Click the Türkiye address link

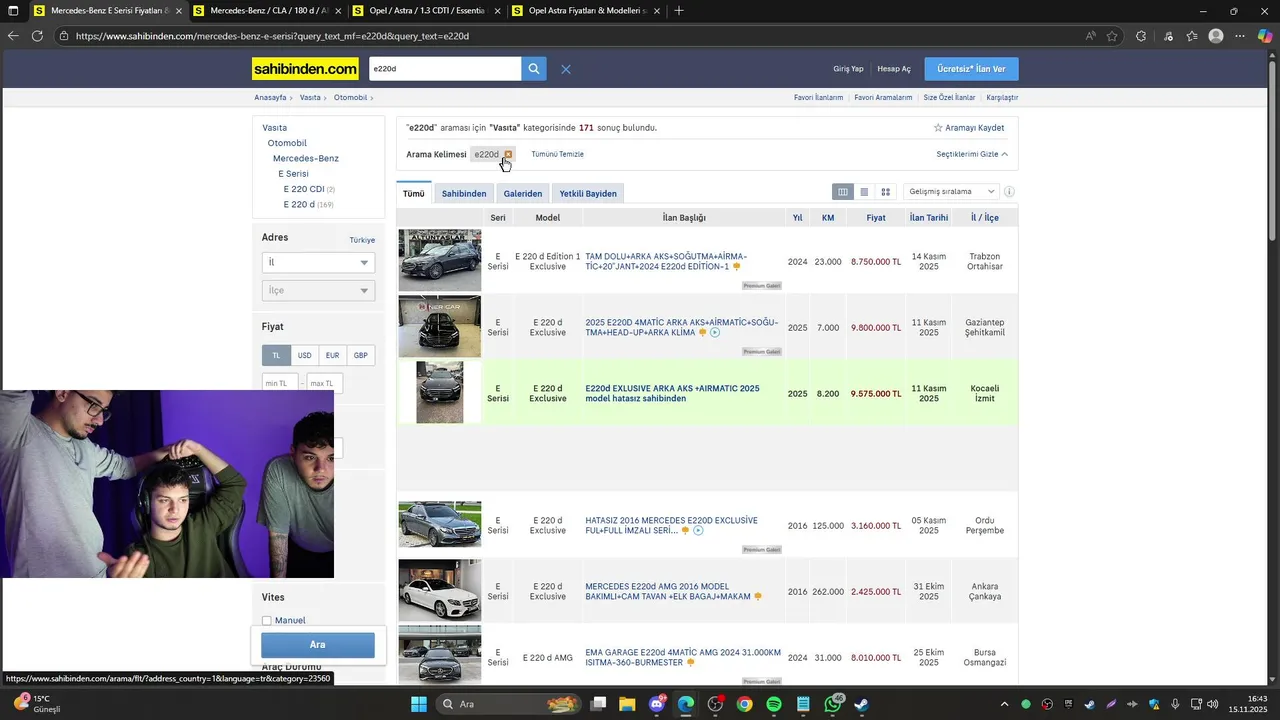(362, 240)
